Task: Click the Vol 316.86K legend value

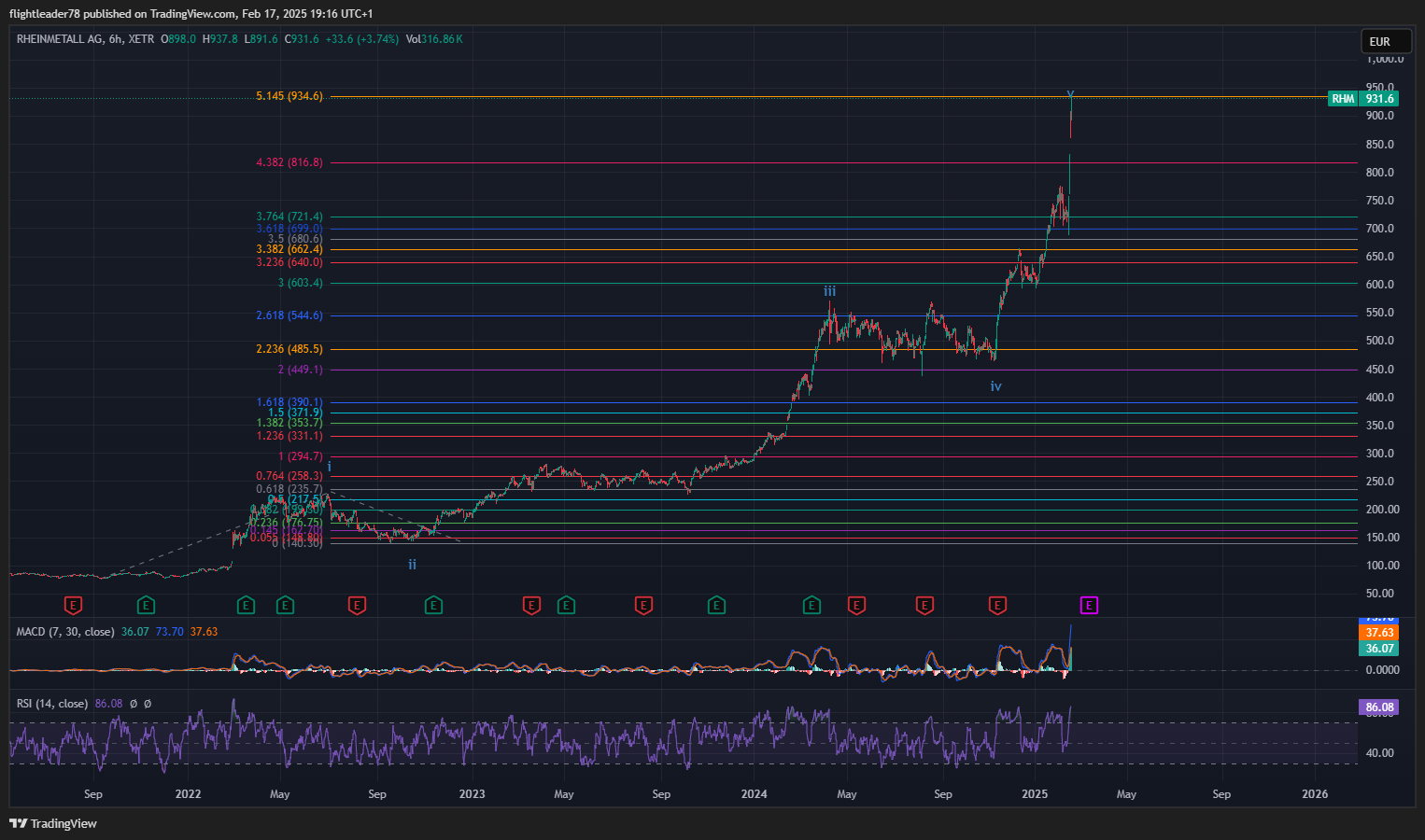Action: point(434,39)
